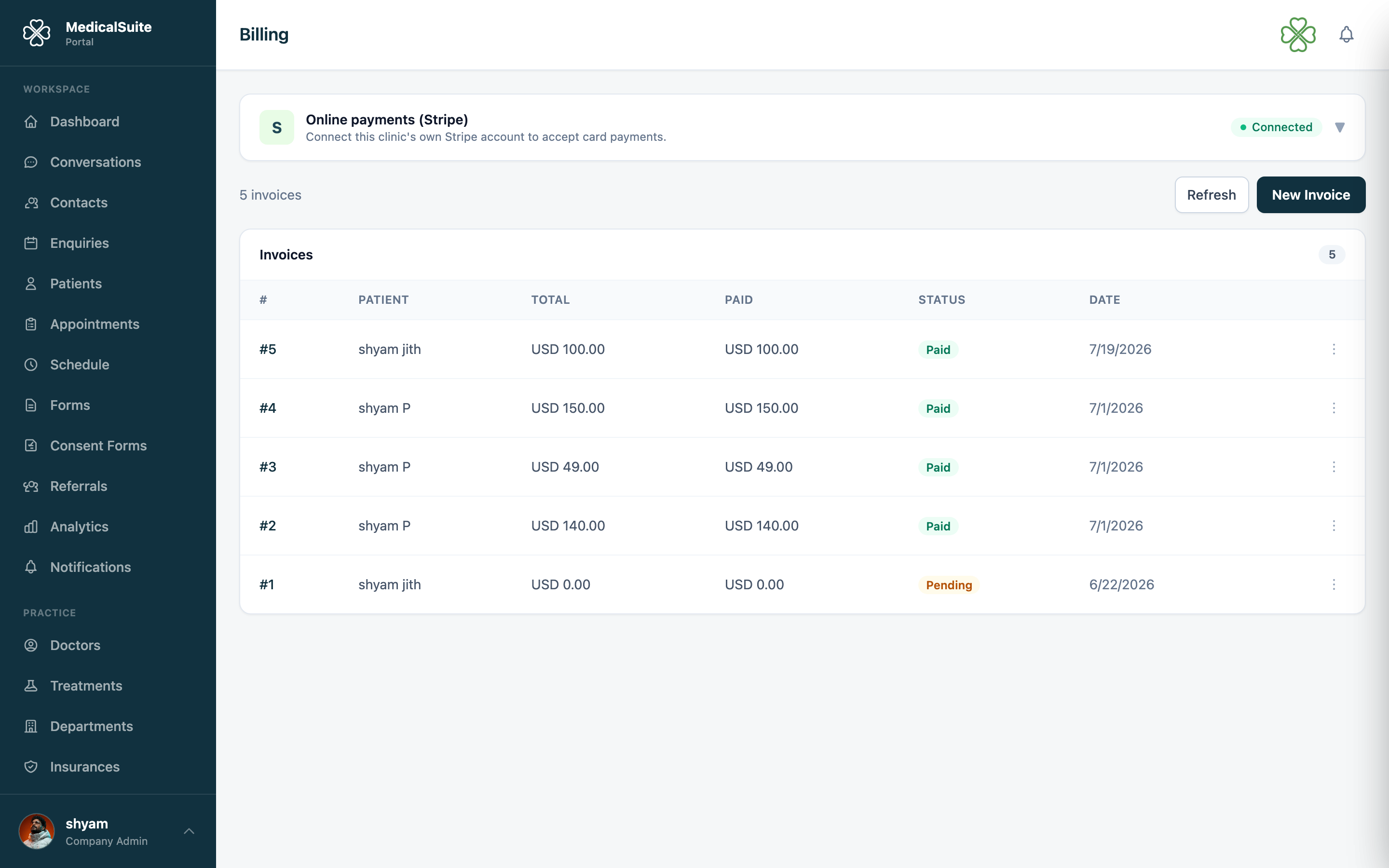
Task: Create a New Invoice
Action: 1311,195
